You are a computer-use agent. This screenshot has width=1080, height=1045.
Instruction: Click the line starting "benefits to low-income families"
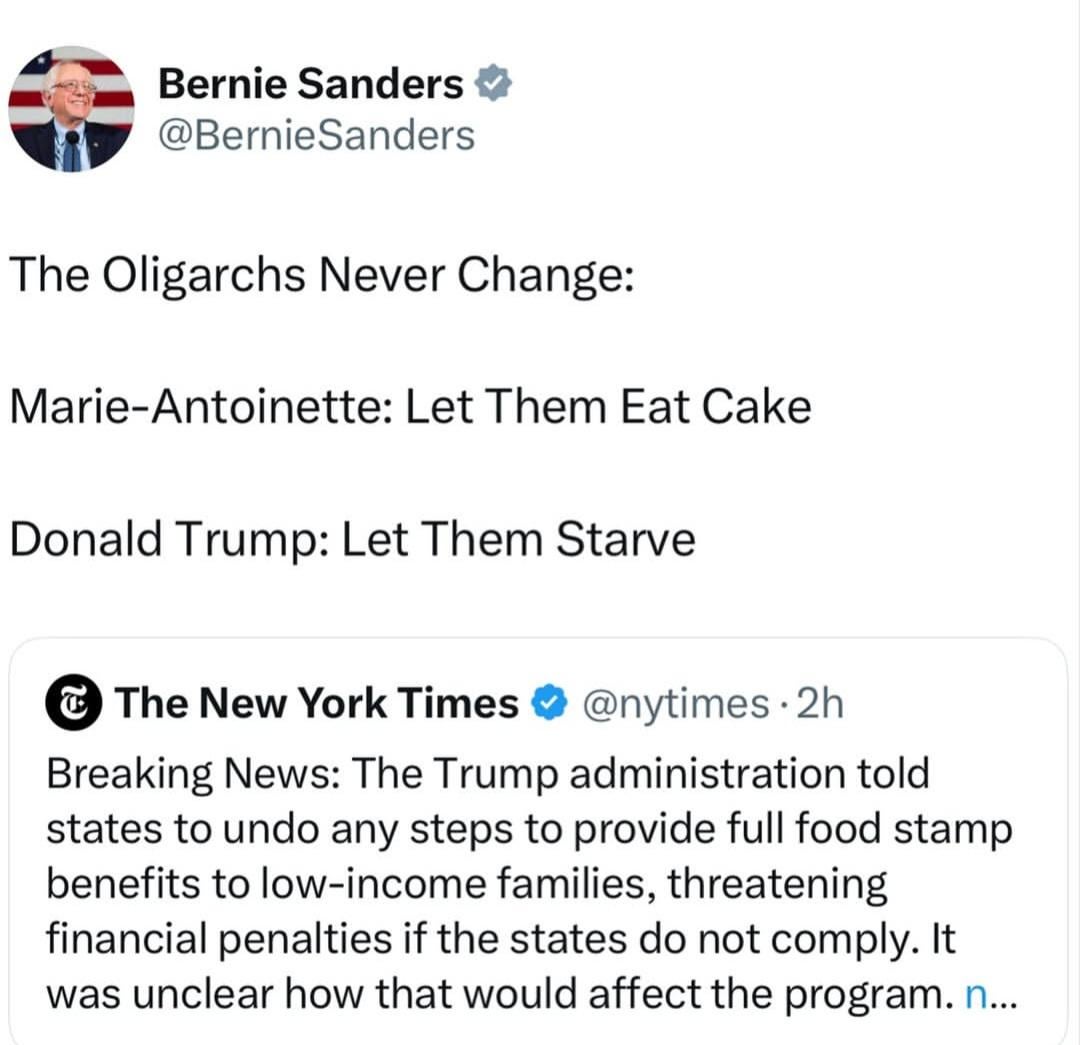468,884
